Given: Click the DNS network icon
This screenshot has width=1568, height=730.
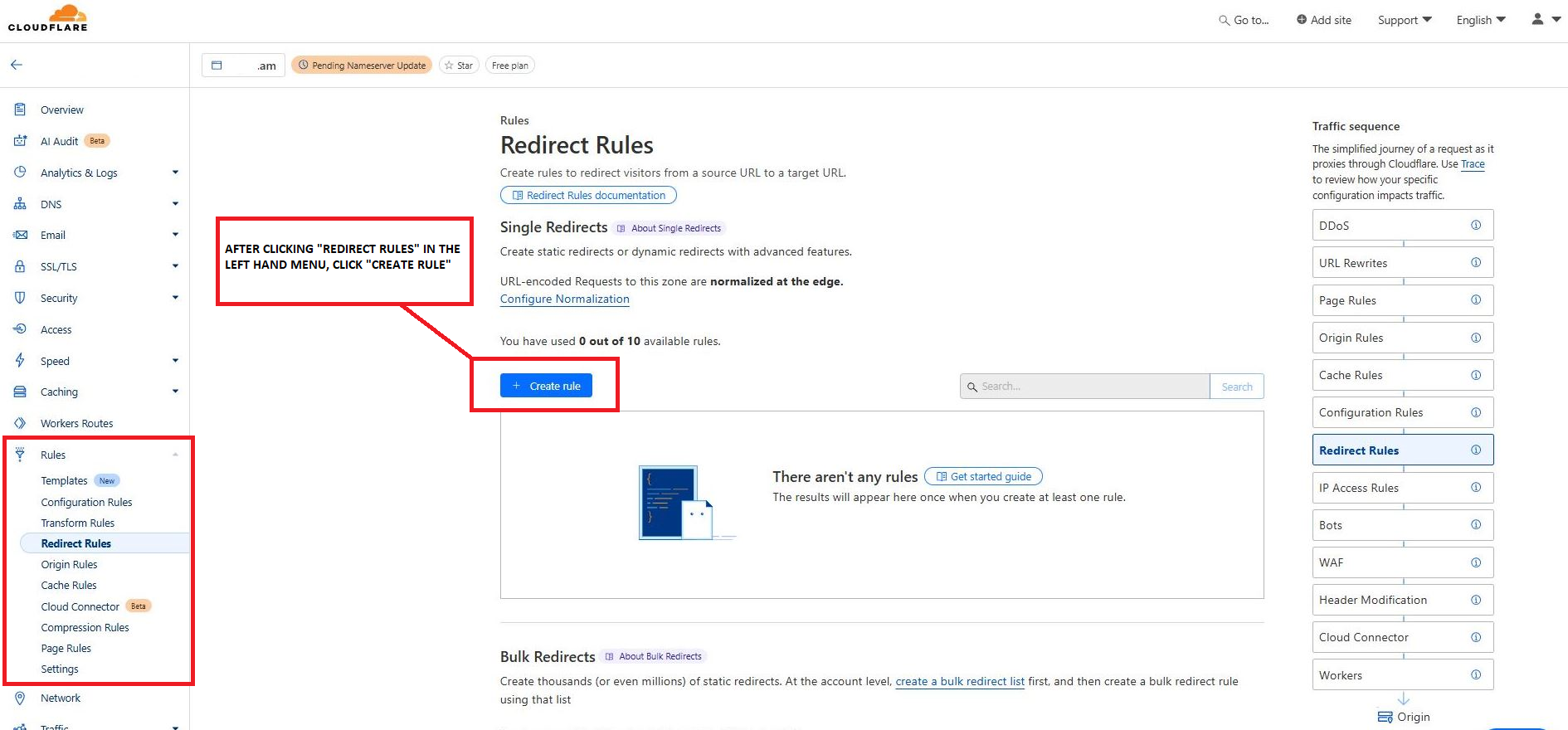Looking at the screenshot, I should click(20, 204).
